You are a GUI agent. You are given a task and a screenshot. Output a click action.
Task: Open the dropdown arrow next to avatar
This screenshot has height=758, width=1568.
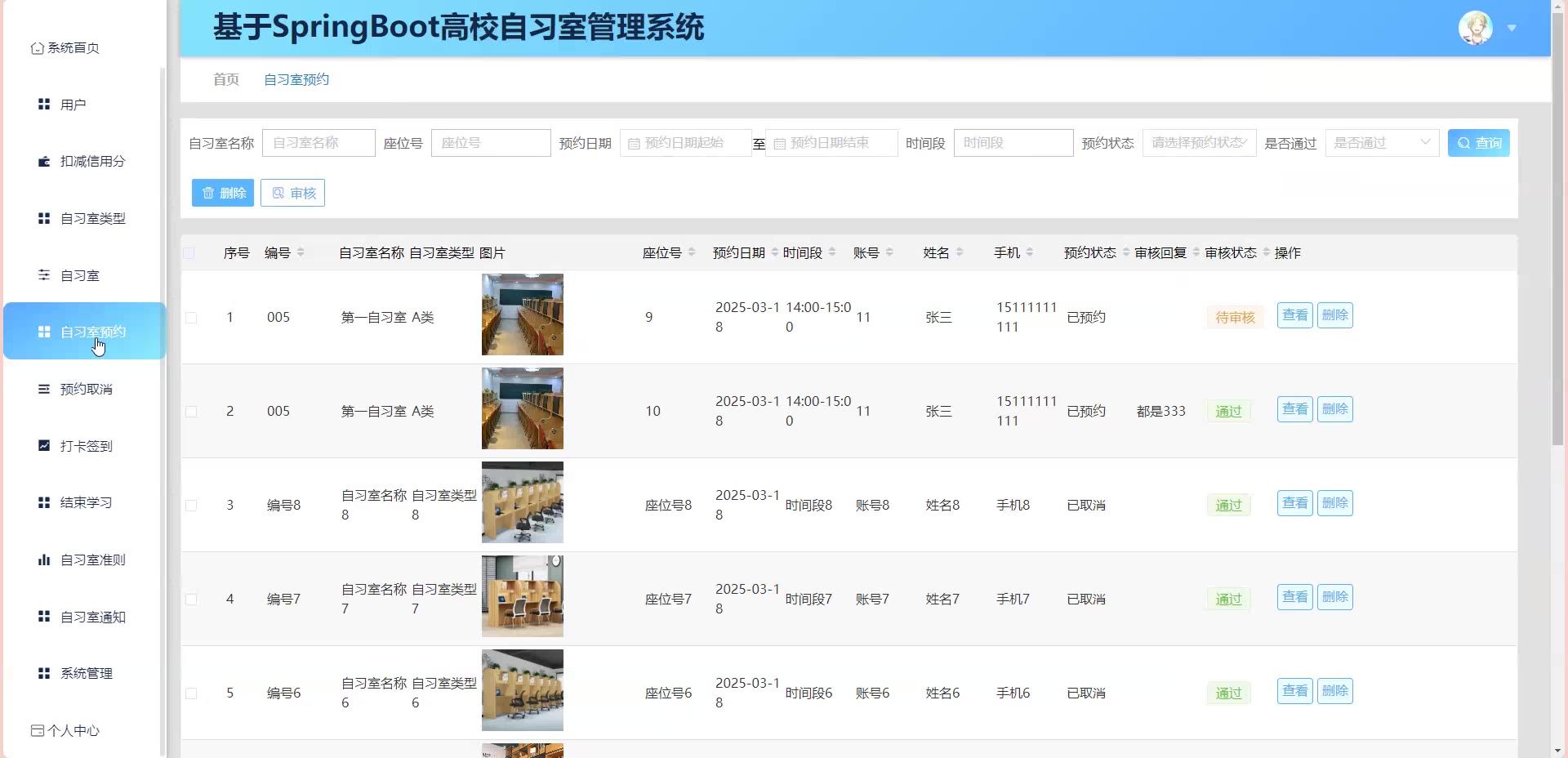coord(1512,29)
